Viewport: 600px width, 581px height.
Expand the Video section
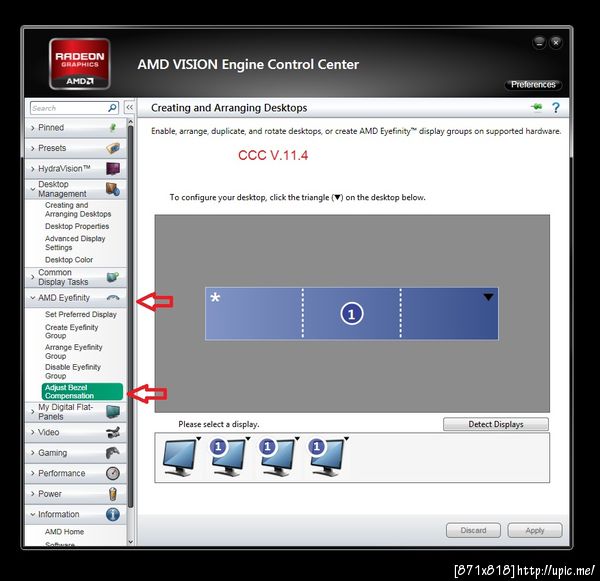point(33,432)
